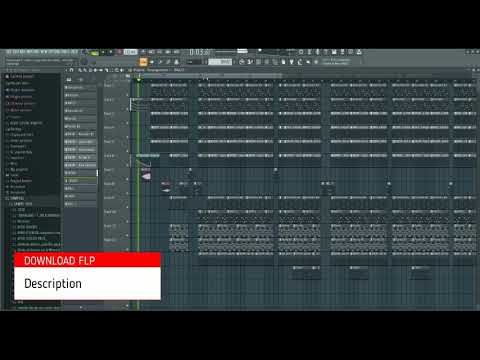This screenshot has width=480, height=360.
Task: Select the playlist Slip tool
Action: (x=101, y=70)
